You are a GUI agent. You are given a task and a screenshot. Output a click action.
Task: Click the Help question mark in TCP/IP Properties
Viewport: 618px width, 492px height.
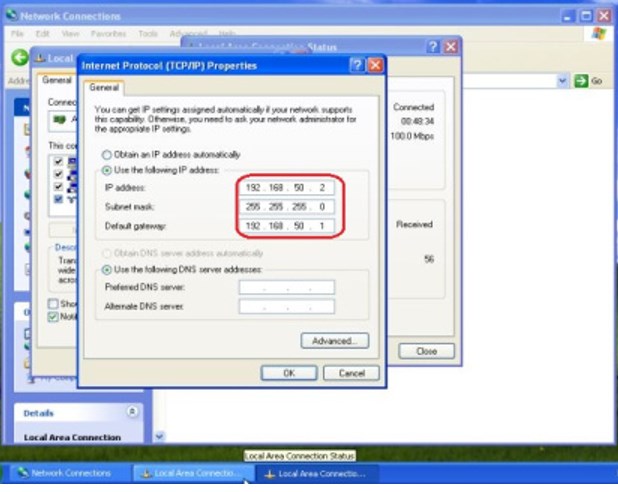pos(357,65)
